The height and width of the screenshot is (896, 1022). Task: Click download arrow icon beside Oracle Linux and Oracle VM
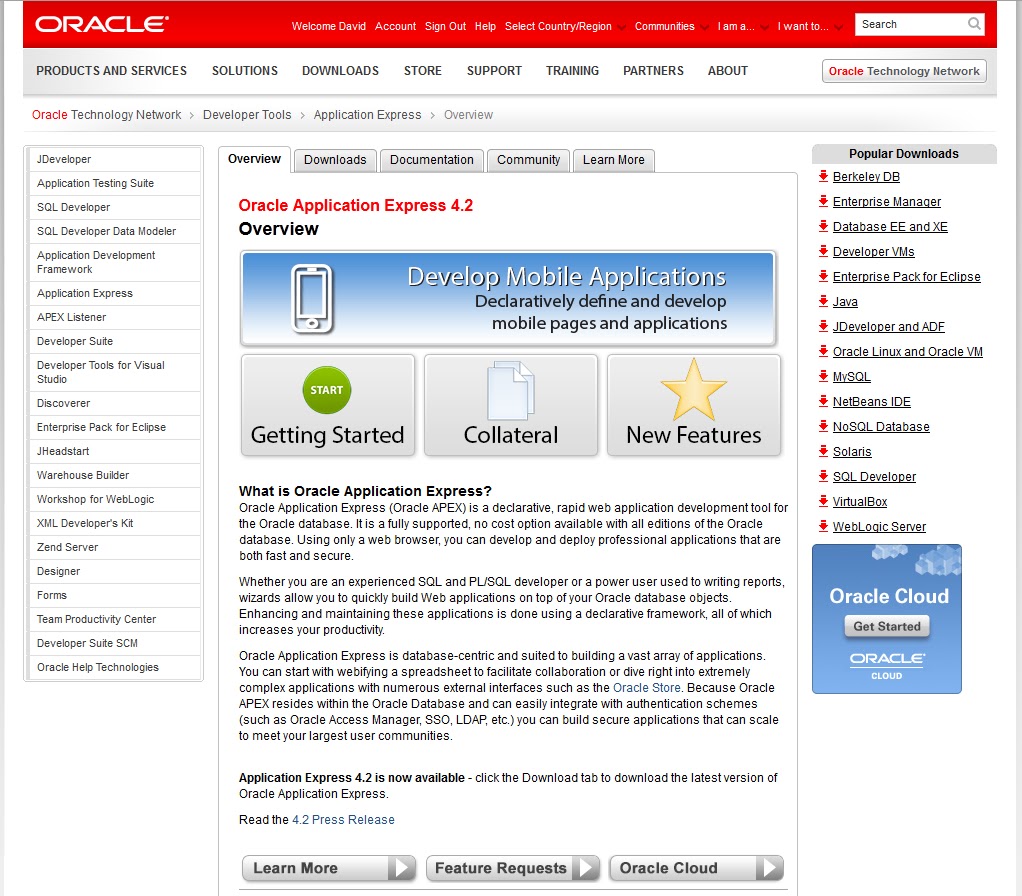[x=823, y=351]
